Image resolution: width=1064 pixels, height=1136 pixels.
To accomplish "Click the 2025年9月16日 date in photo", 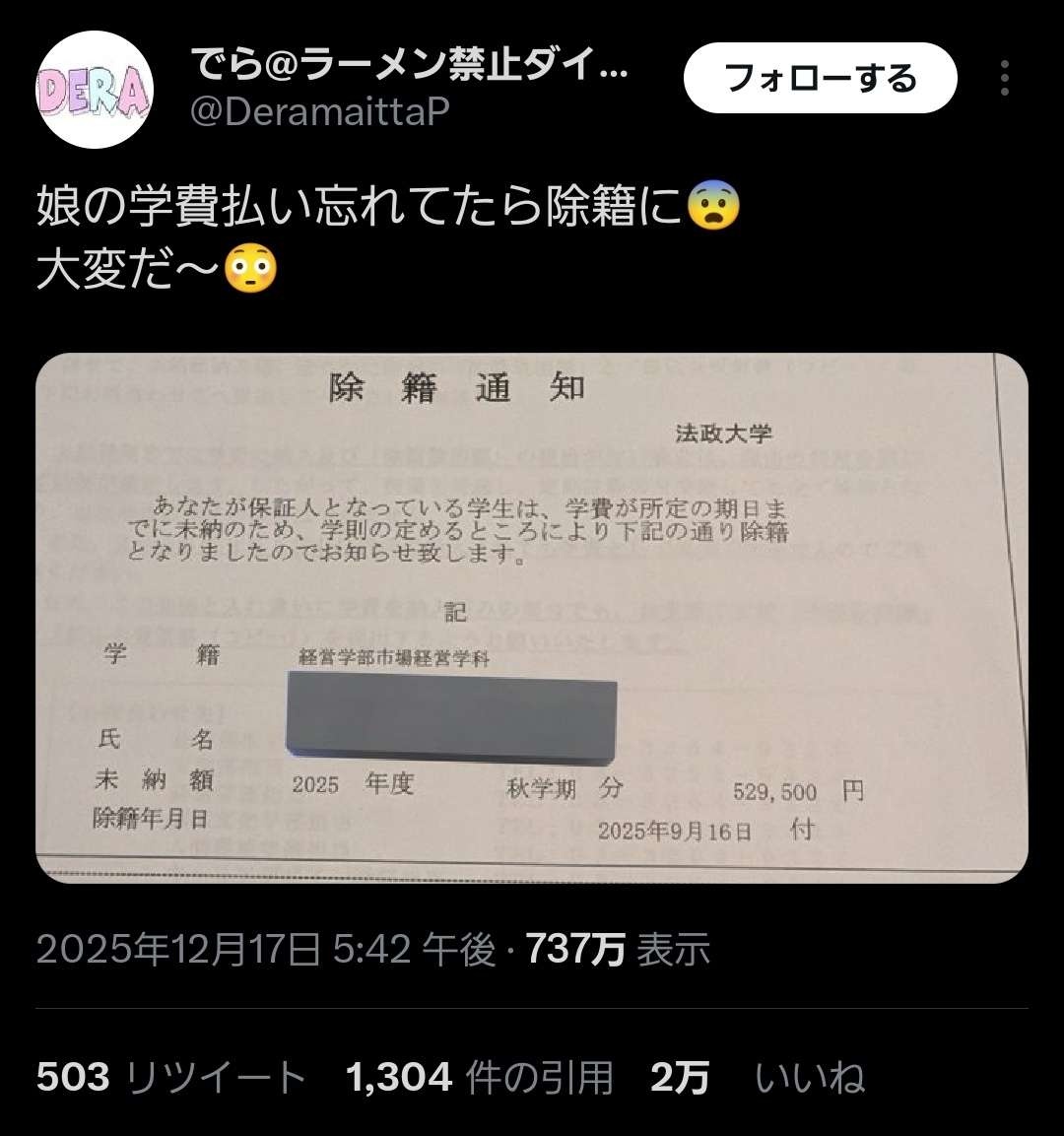I will [x=674, y=831].
